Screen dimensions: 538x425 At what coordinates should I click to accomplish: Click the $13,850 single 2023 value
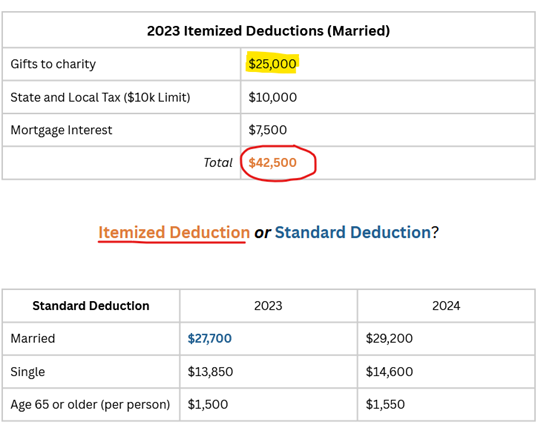(x=210, y=372)
